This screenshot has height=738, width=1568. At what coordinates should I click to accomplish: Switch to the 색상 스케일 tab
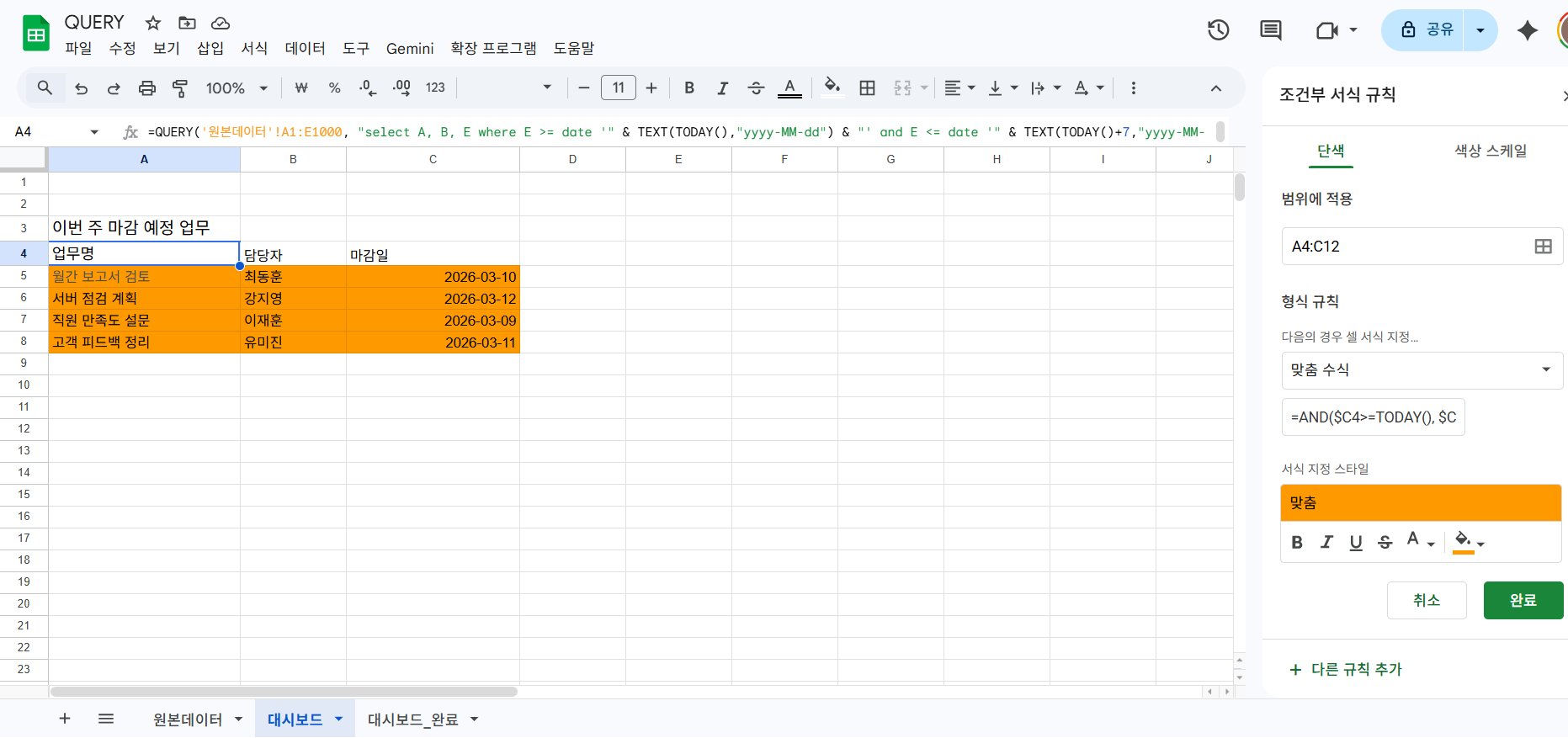[x=1490, y=151]
